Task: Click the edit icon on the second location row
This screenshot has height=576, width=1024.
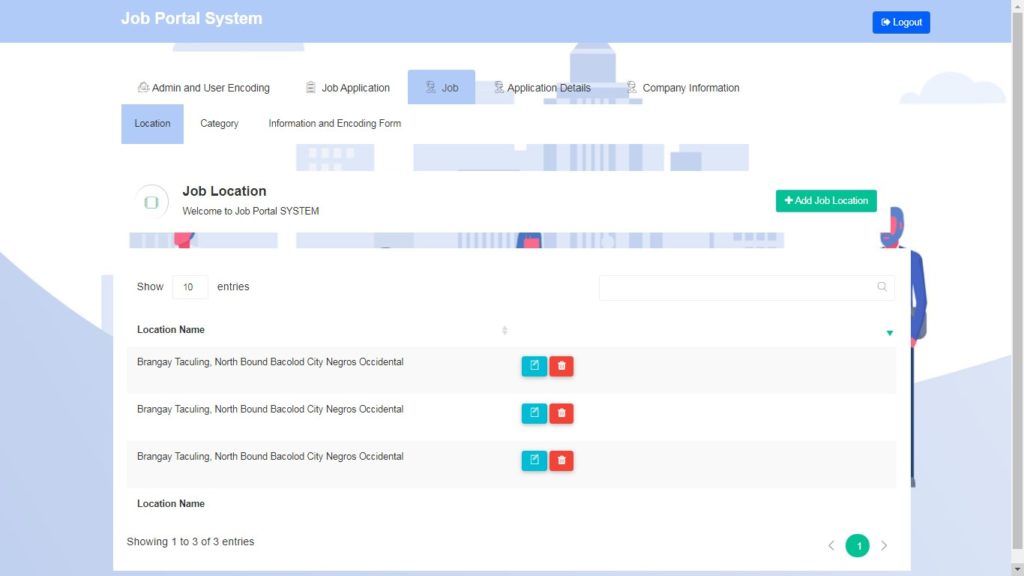Action: point(534,412)
